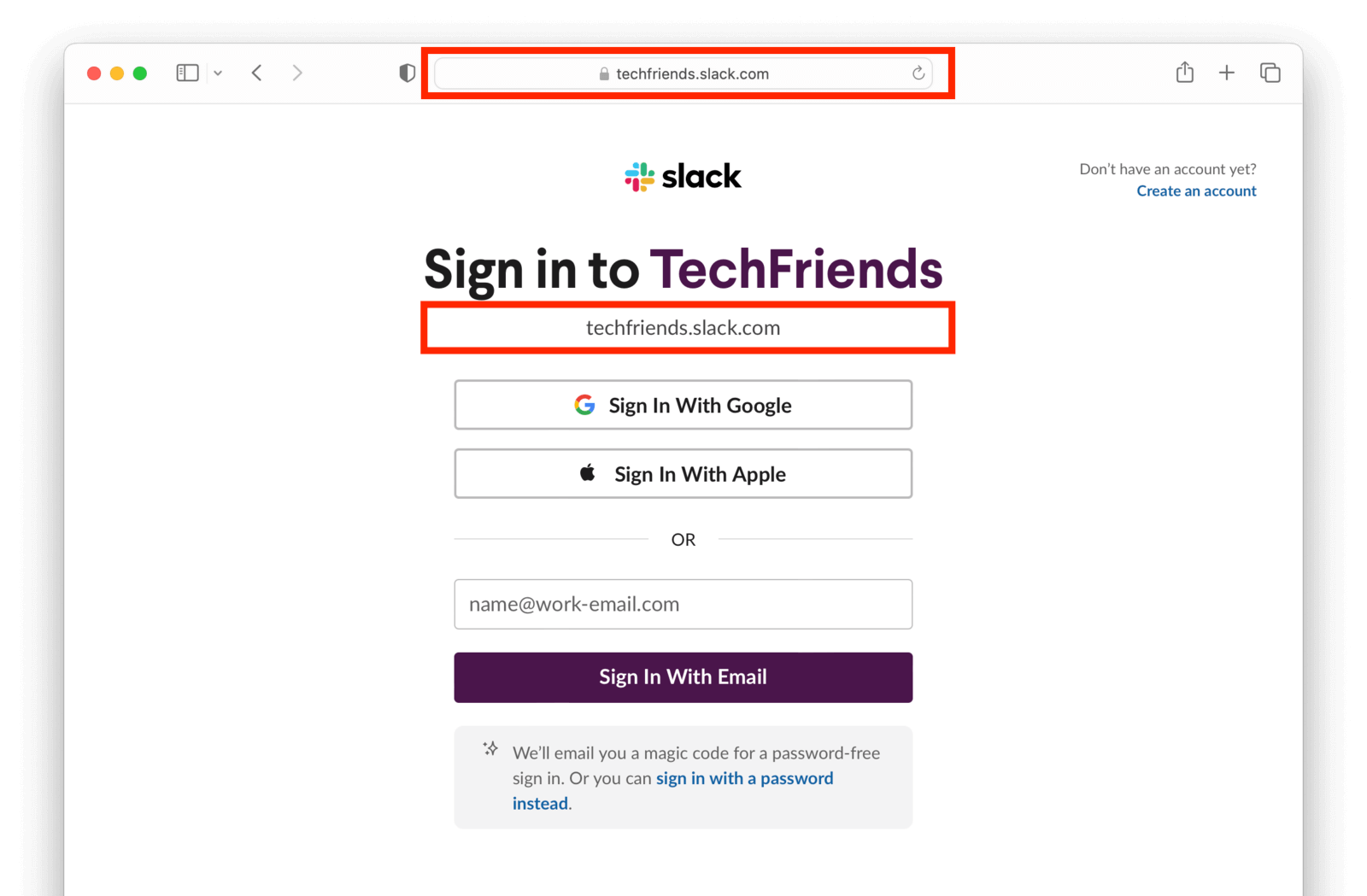1367x896 pixels.
Task: Toggle the sidebar with sidebar icon
Action: [x=186, y=73]
